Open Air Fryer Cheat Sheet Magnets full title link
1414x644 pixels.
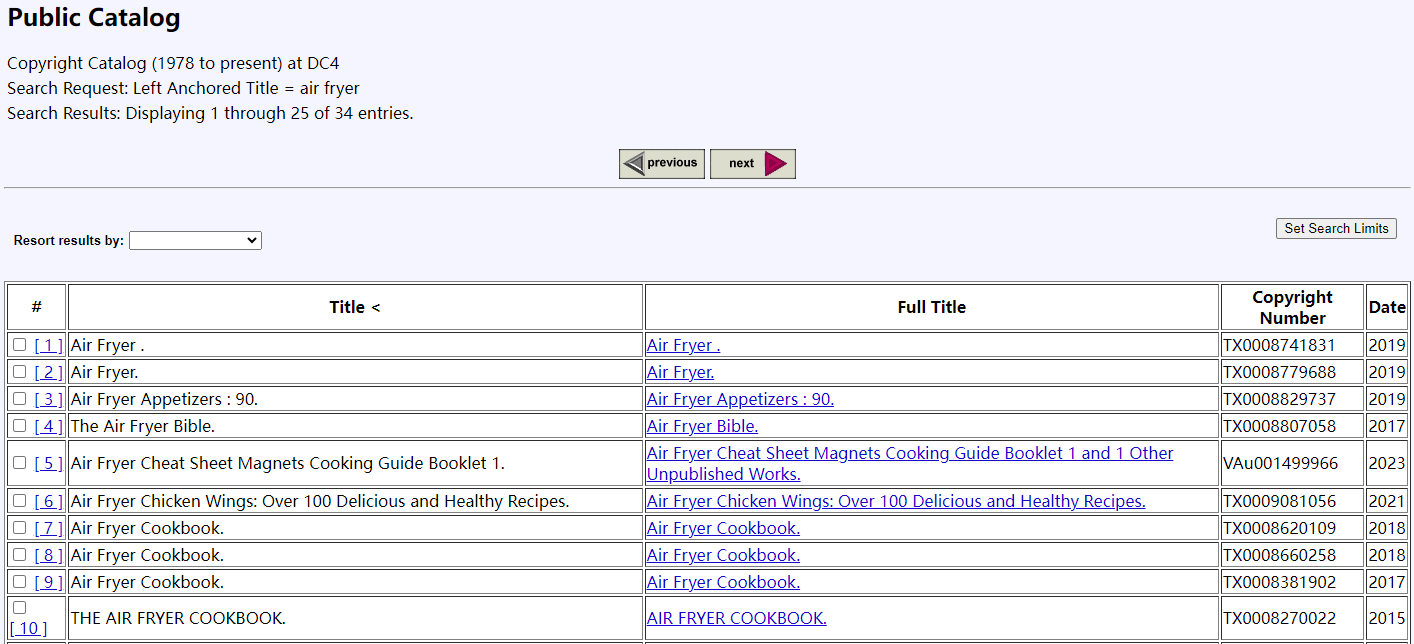[910, 463]
